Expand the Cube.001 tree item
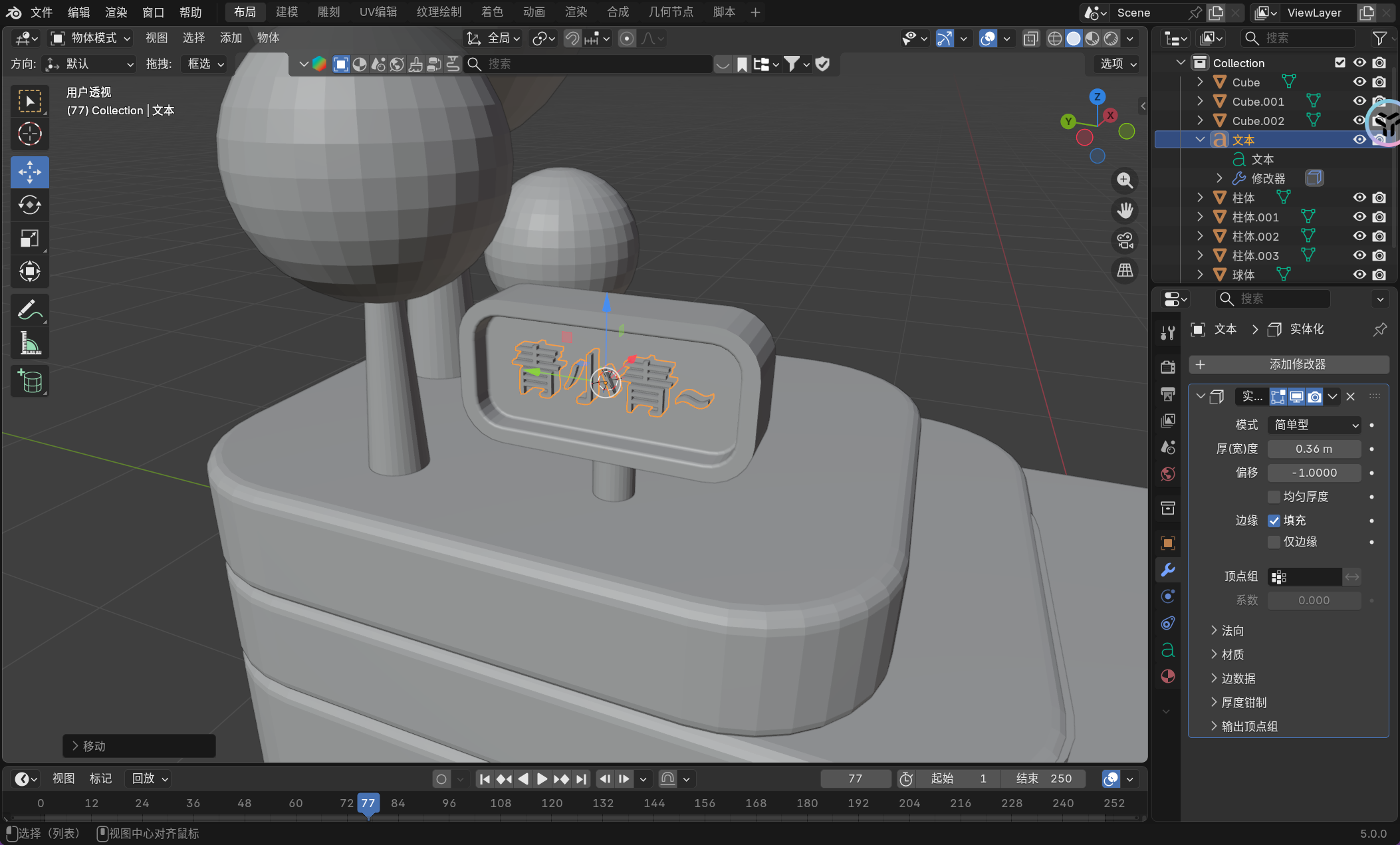1400x845 pixels. point(1200,101)
